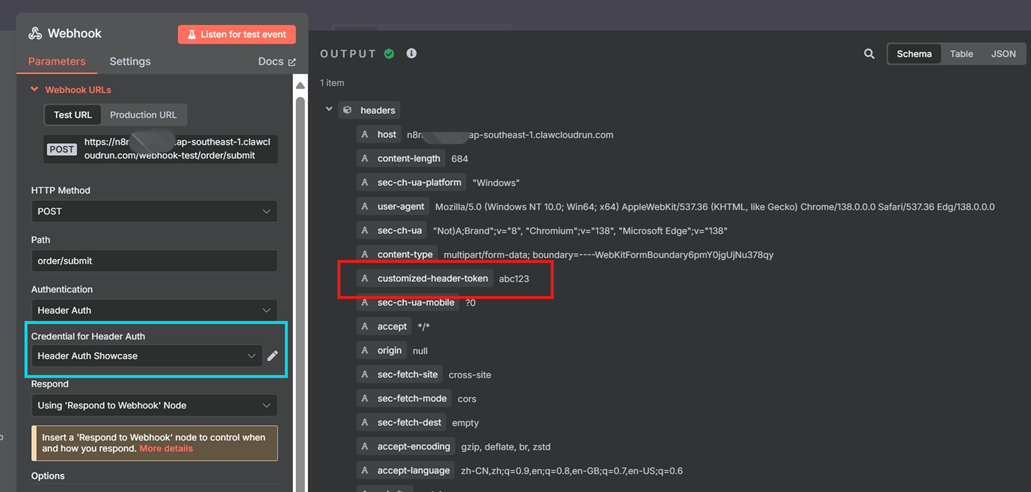Collapse the headers tree node

pos(329,110)
